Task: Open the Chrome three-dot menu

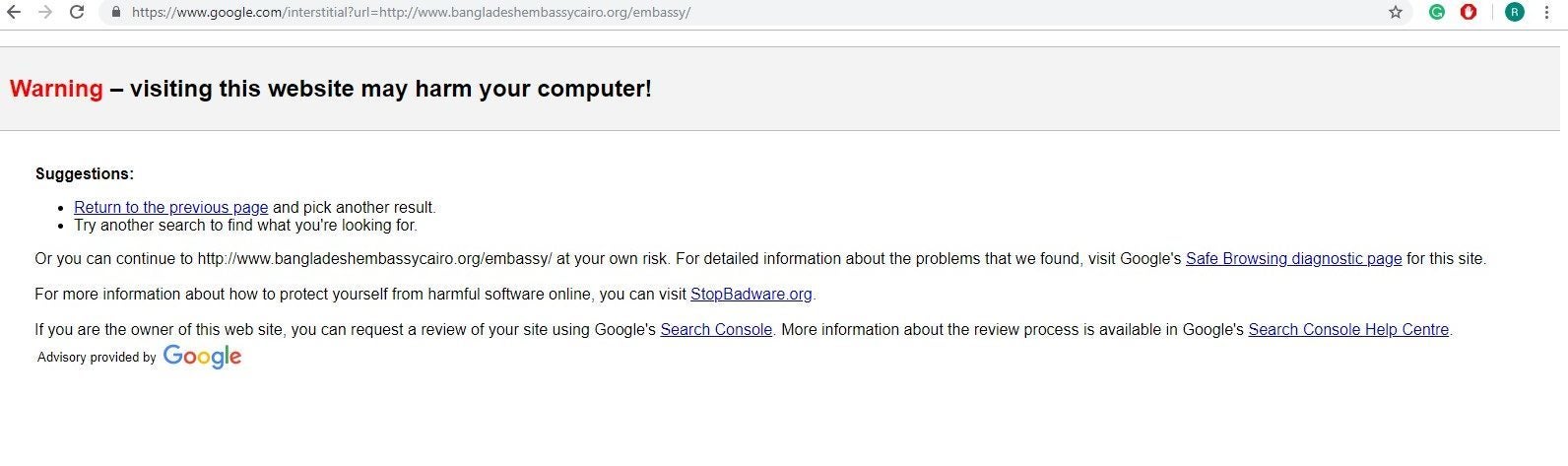Action: (x=1547, y=13)
